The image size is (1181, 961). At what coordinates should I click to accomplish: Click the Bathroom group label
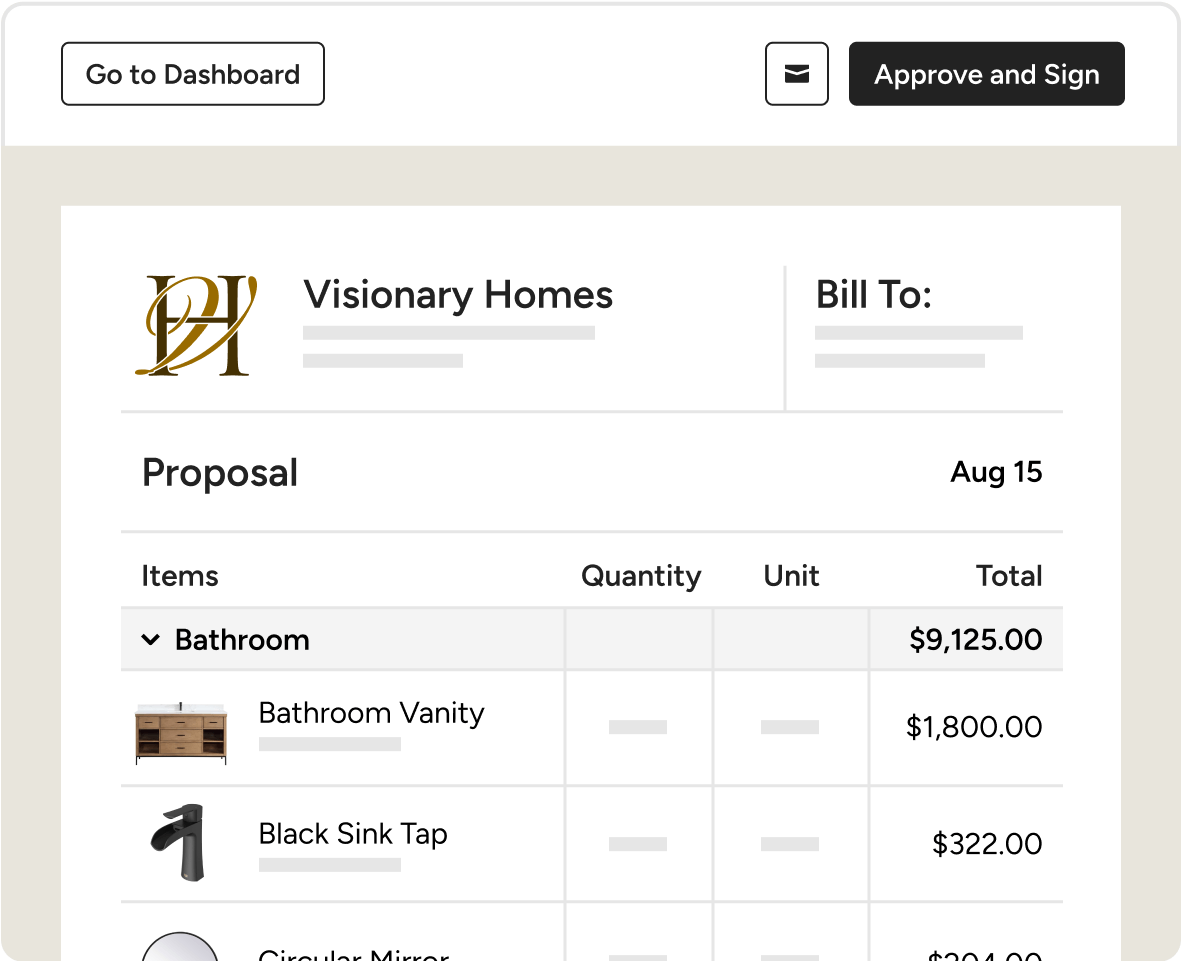click(x=242, y=640)
